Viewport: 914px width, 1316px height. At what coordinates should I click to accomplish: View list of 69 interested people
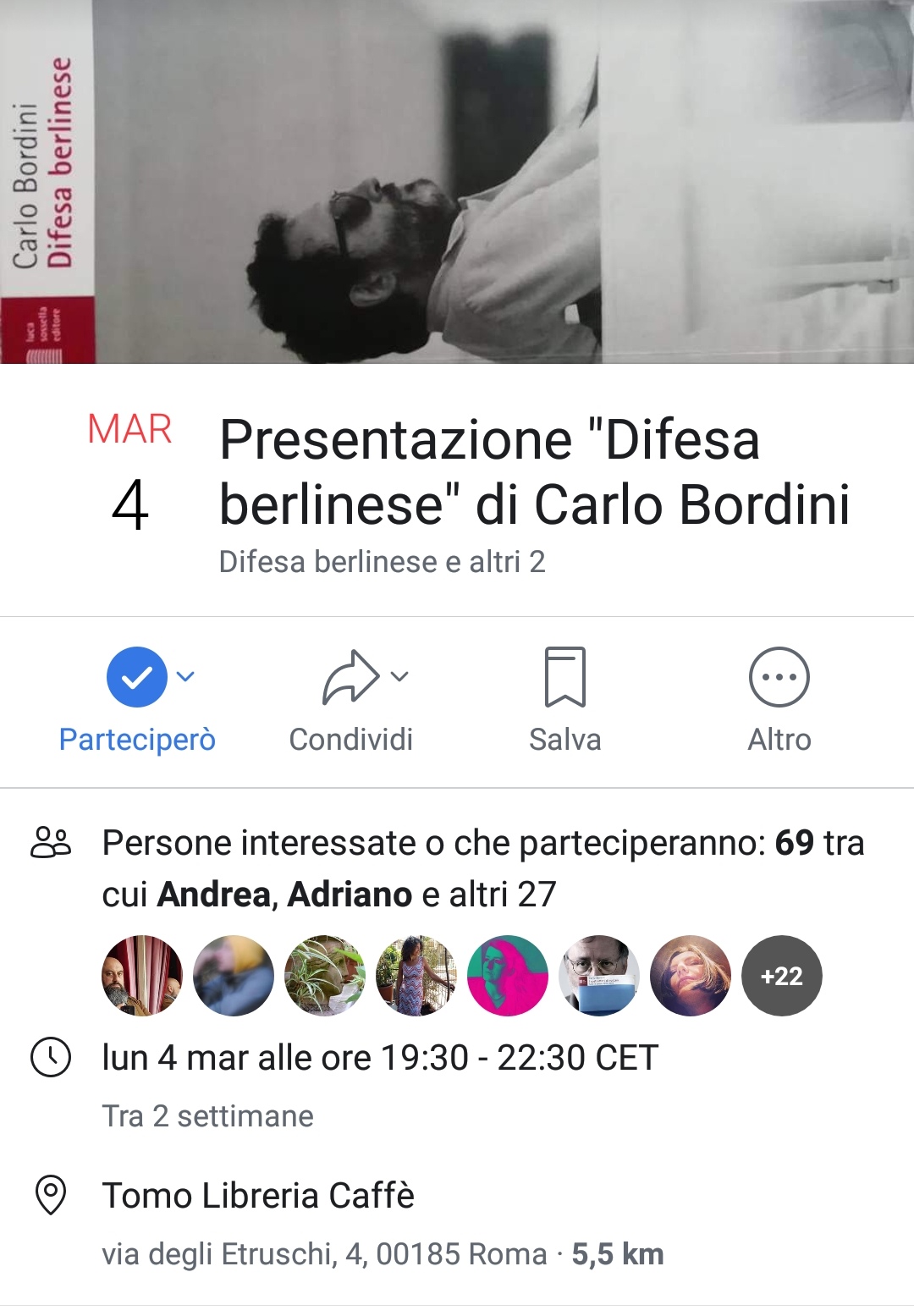pyautogui.click(x=483, y=868)
